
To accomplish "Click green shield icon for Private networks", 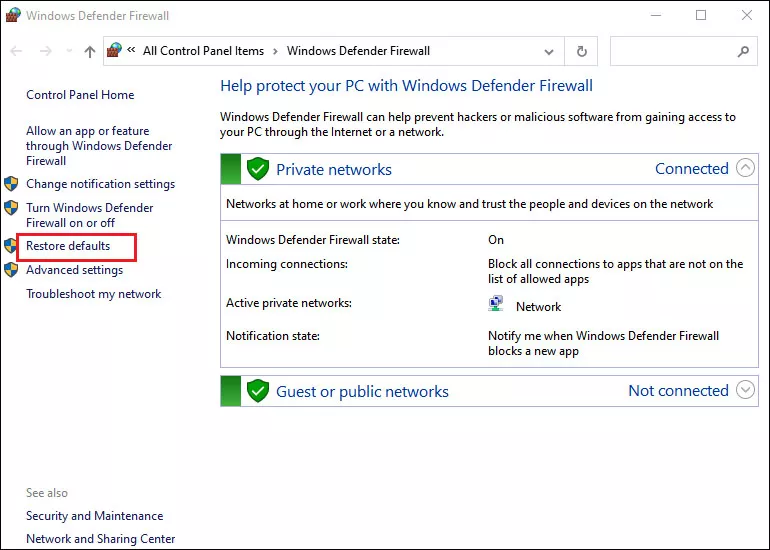I will 258,169.
